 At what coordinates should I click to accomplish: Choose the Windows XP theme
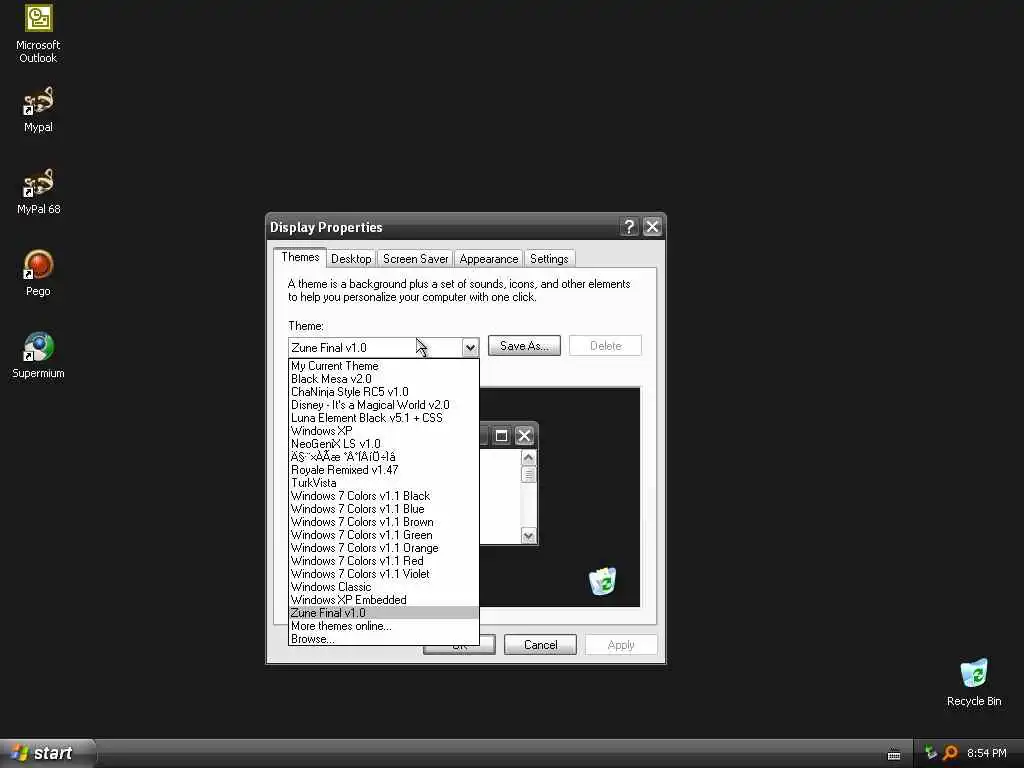pos(383,431)
